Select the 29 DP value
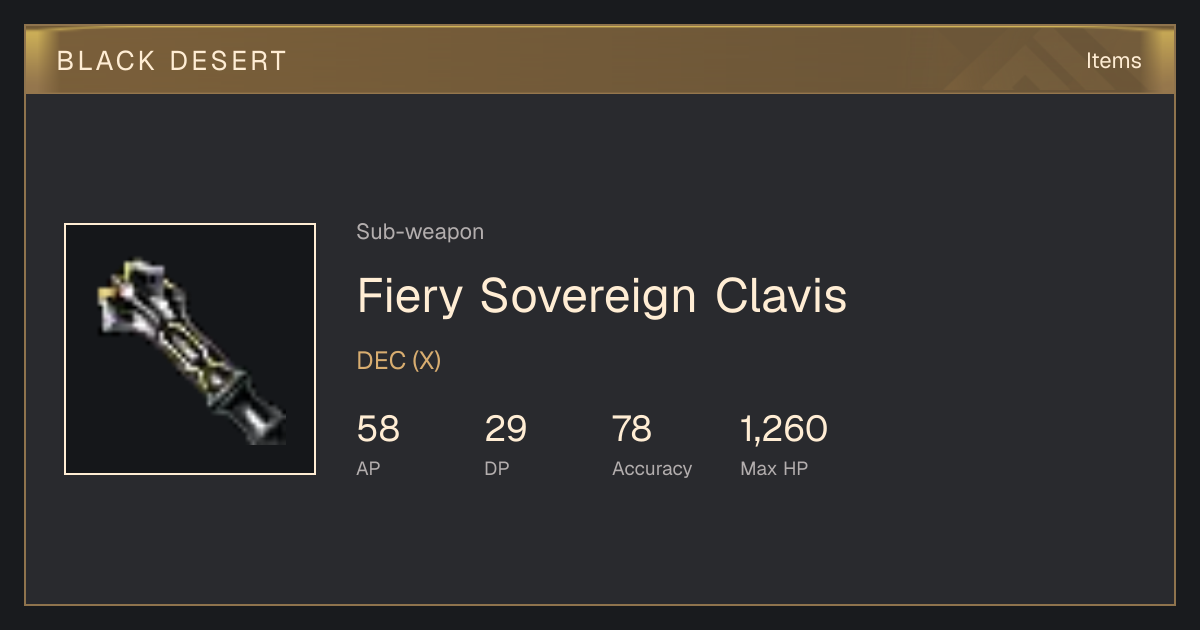This screenshot has width=1200, height=630. tap(506, 429)
